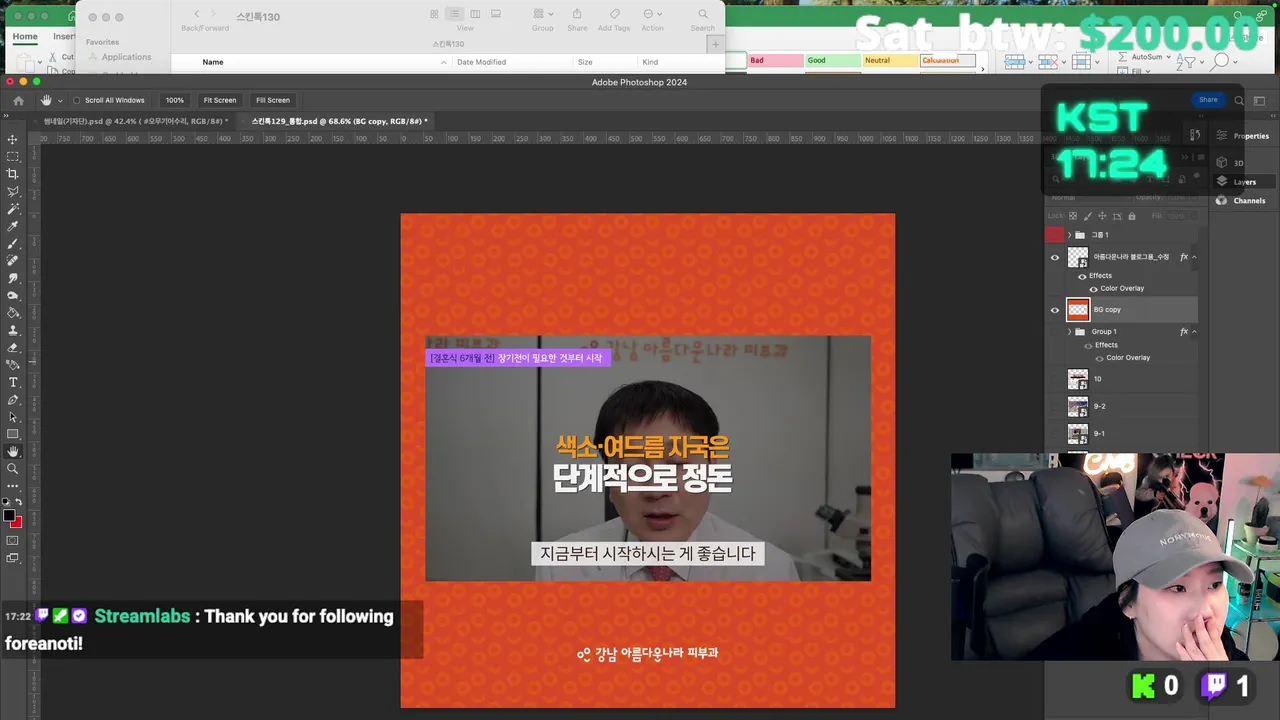Viewport: 1280px width, 720px height.
Task: Click the 100% zoom button
Action: (175, 100)
